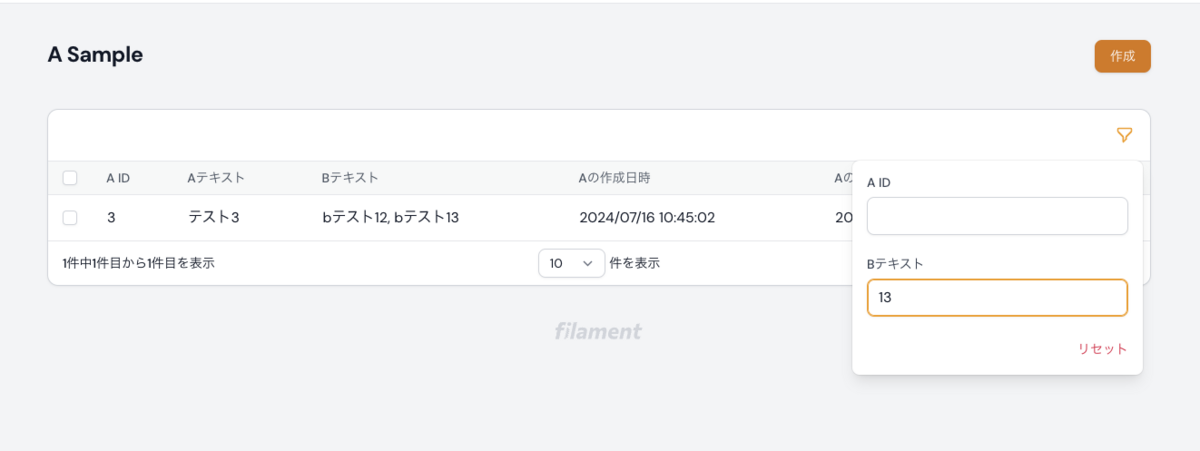
Task: Click the Aテキスト column header
Action: click(x=216, y=178)
